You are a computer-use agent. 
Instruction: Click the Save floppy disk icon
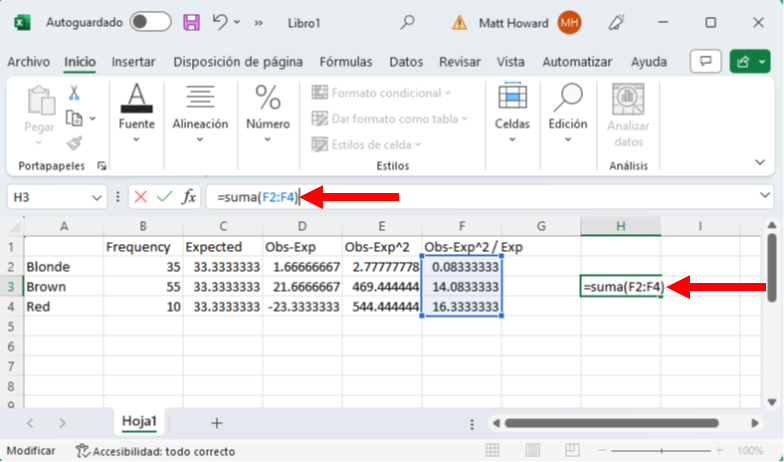(x=193, y=21)
